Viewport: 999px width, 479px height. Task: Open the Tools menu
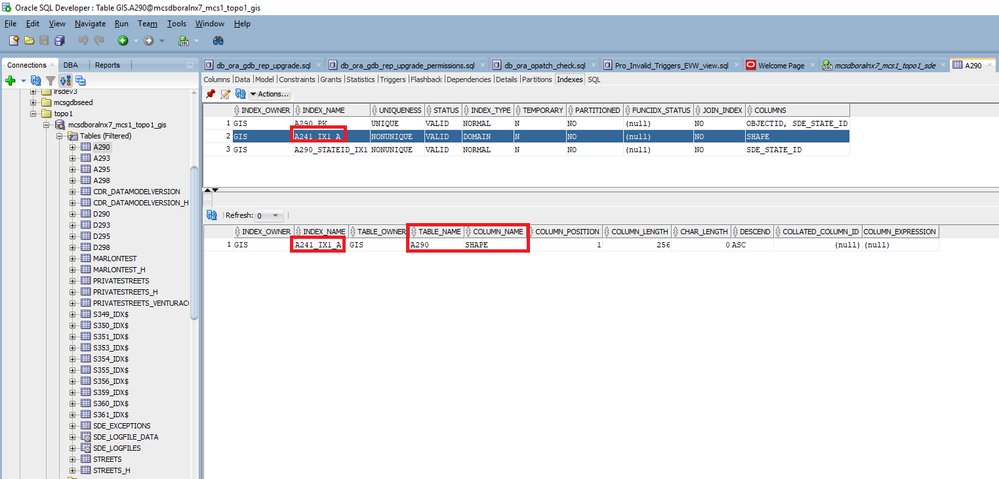[176, 24]
